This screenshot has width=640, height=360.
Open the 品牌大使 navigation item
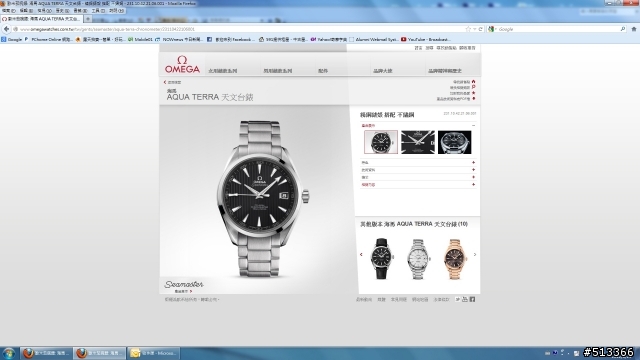[382, 71]
